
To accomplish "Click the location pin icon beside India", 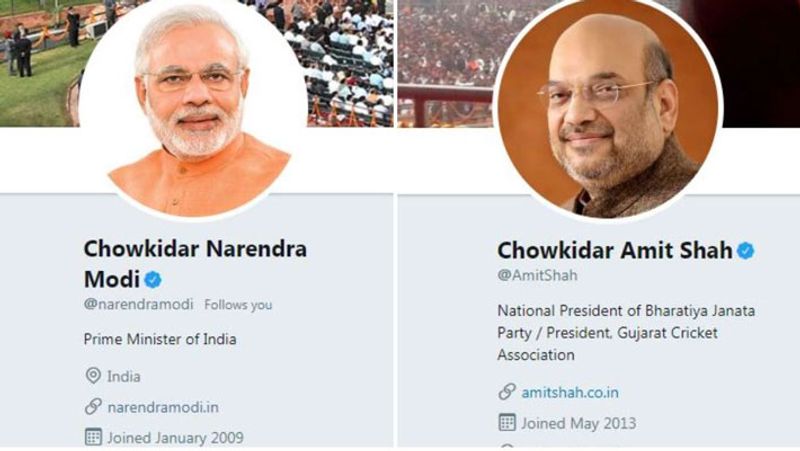I will (x=93, y=376).
